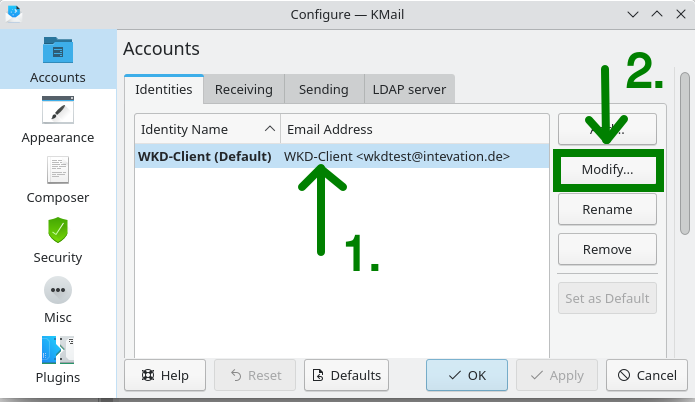
Task: Click the KMail app icon in title bar
Action: 14,14
